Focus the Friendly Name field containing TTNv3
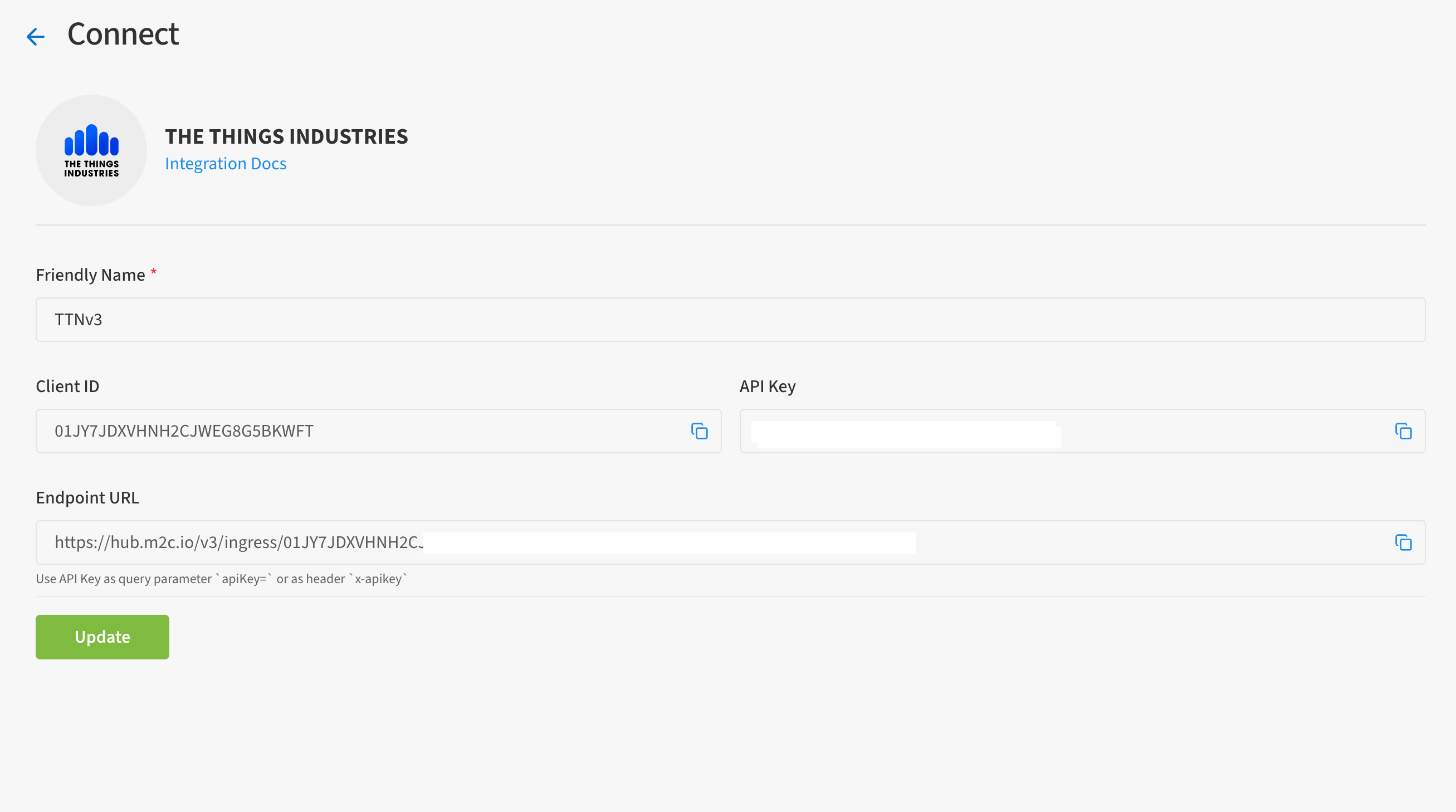Screen dimensions: 1456x812 pos(729,320)
